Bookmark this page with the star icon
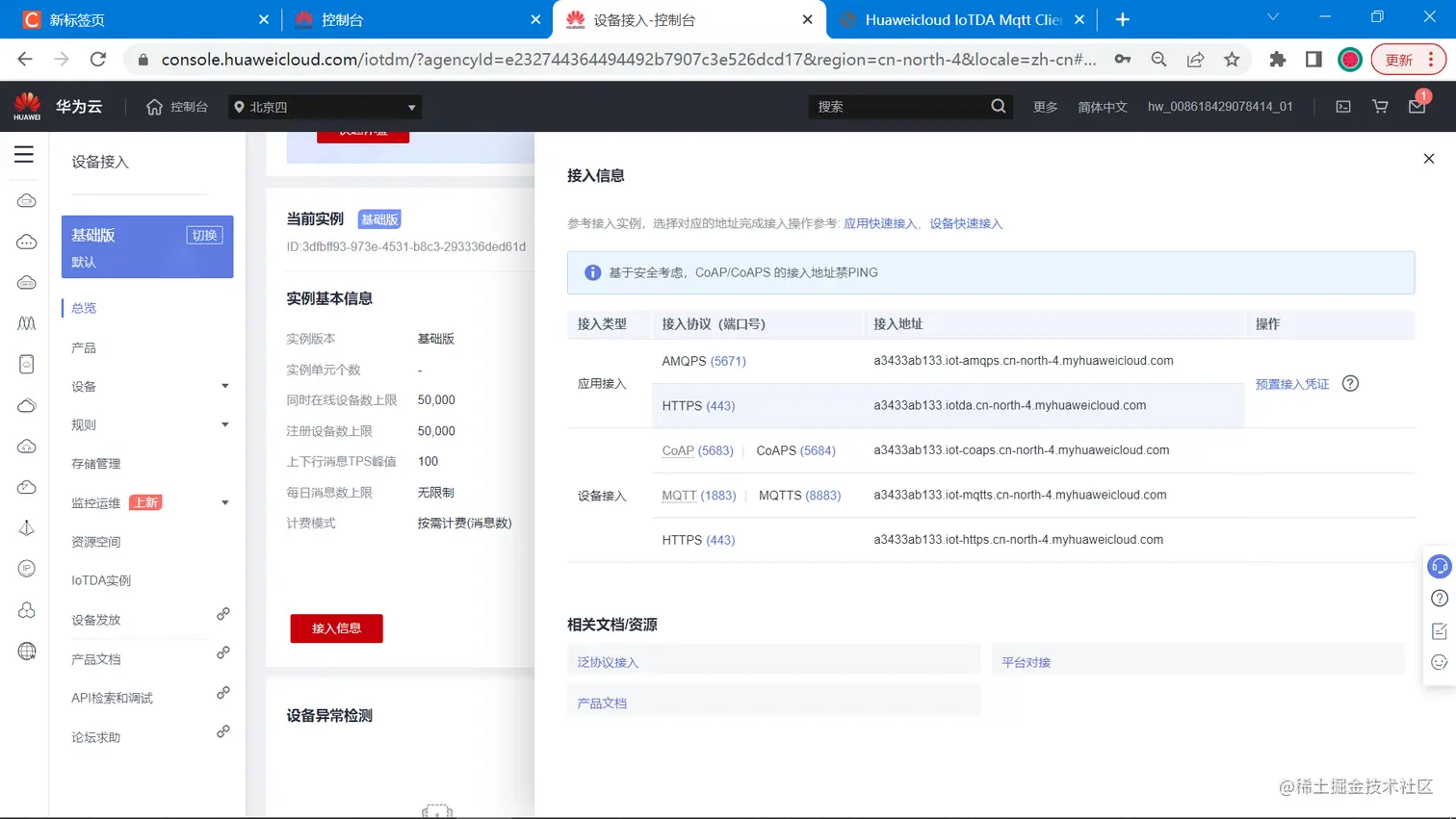Screen dimensions: 1456x819 (1232, 60)
